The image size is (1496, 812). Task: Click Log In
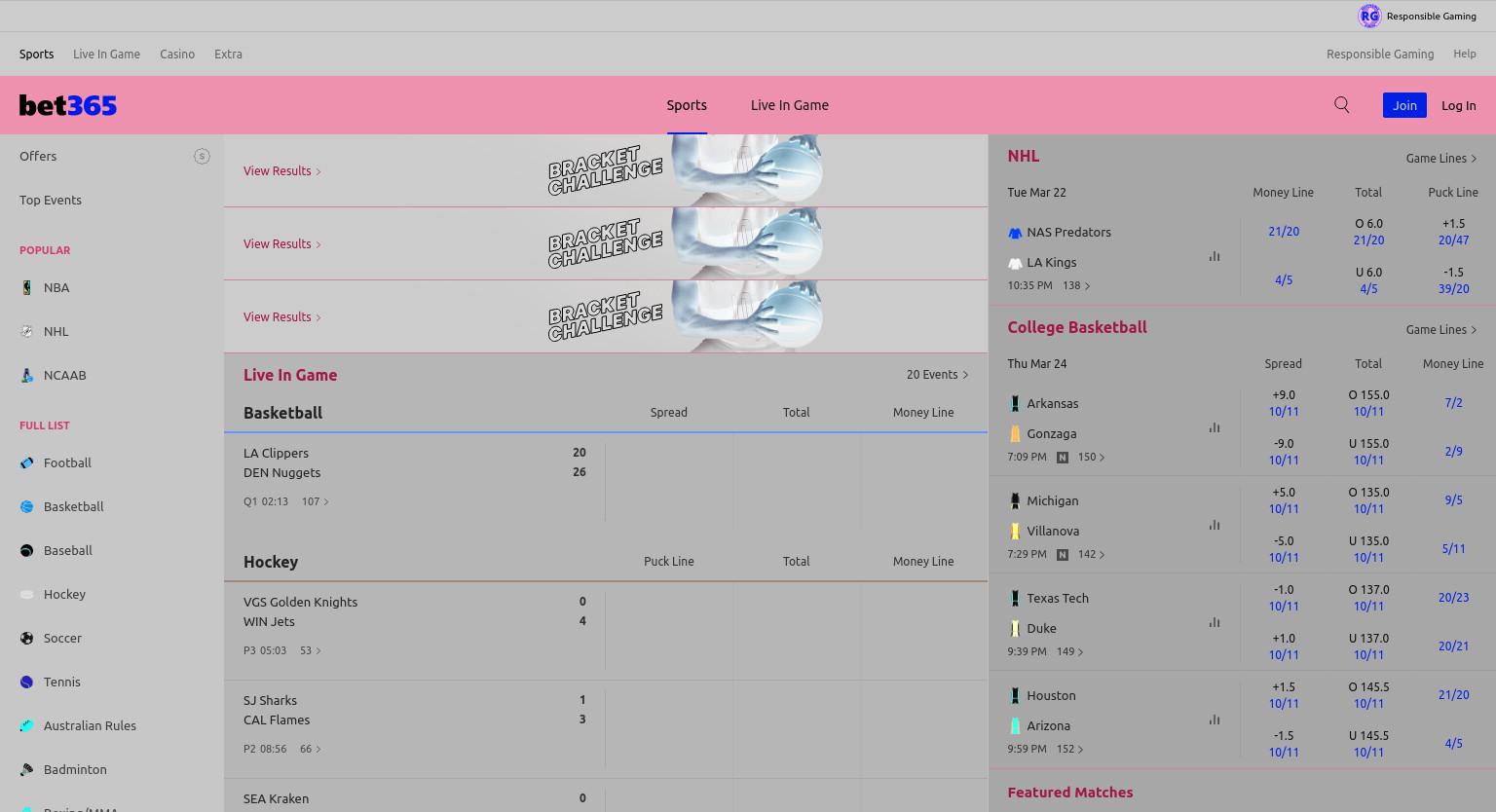coord(1458,105)
